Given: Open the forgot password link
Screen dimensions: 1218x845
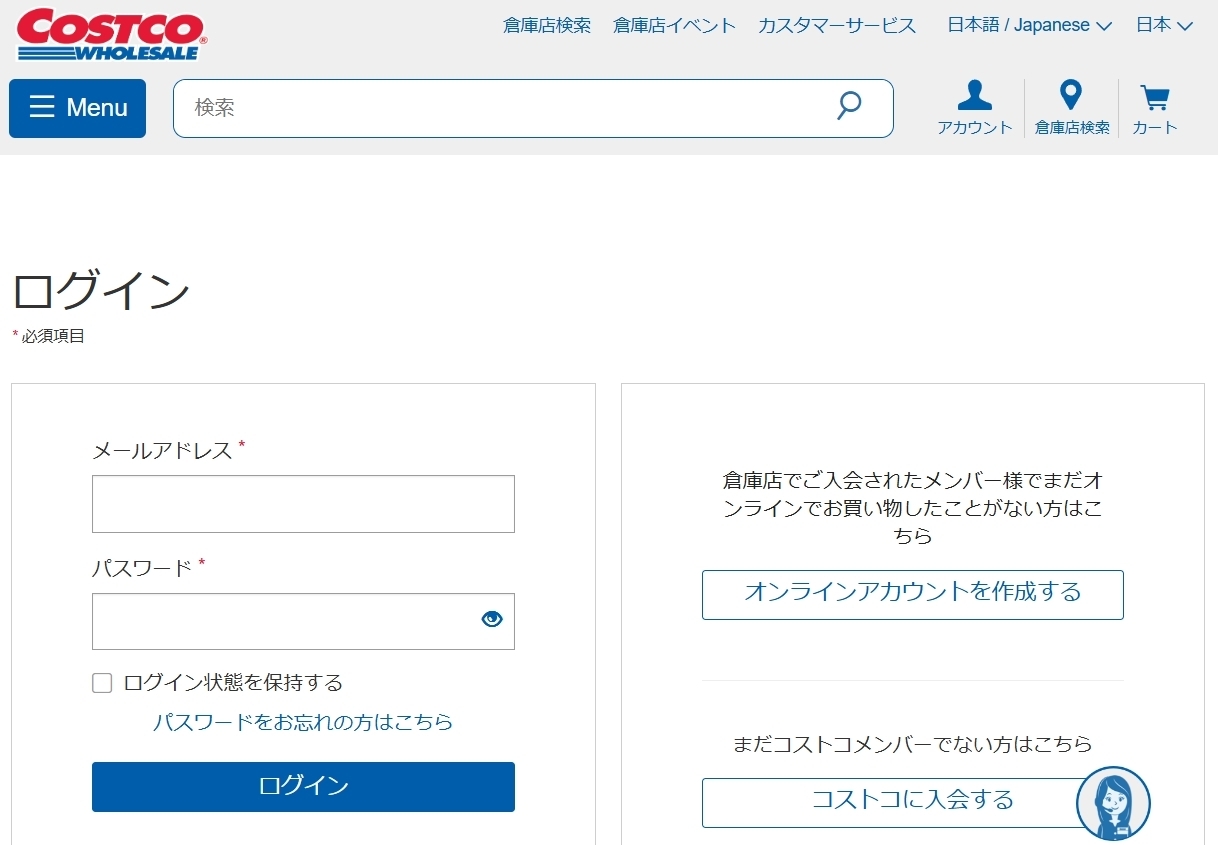Looking at the screenshot, I should pos(303,721).
